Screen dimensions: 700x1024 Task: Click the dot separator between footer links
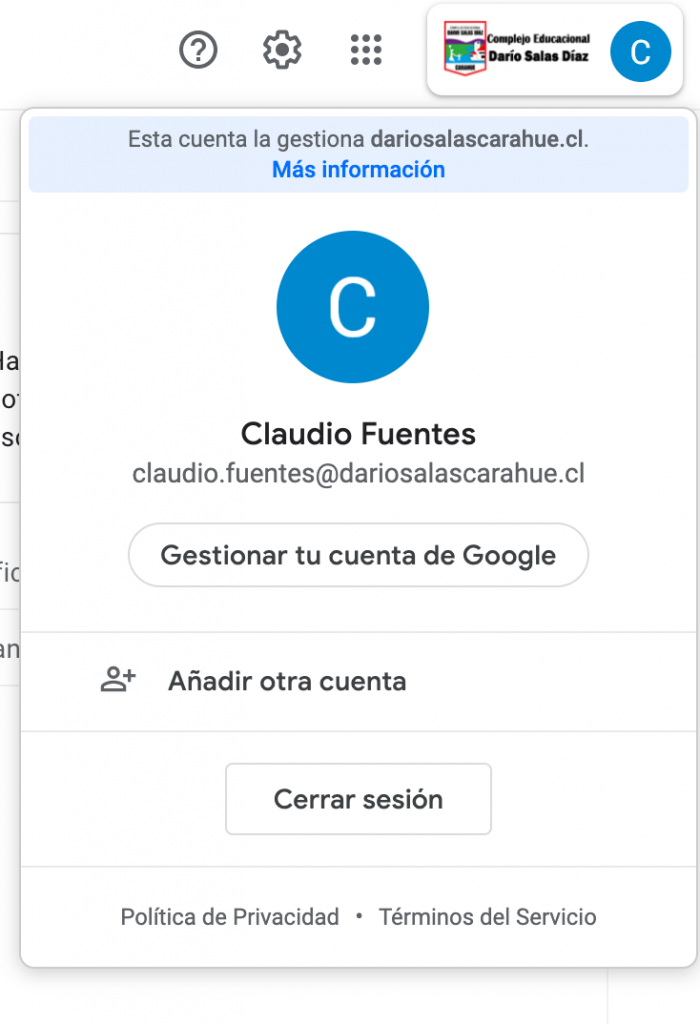coord(359,916)
